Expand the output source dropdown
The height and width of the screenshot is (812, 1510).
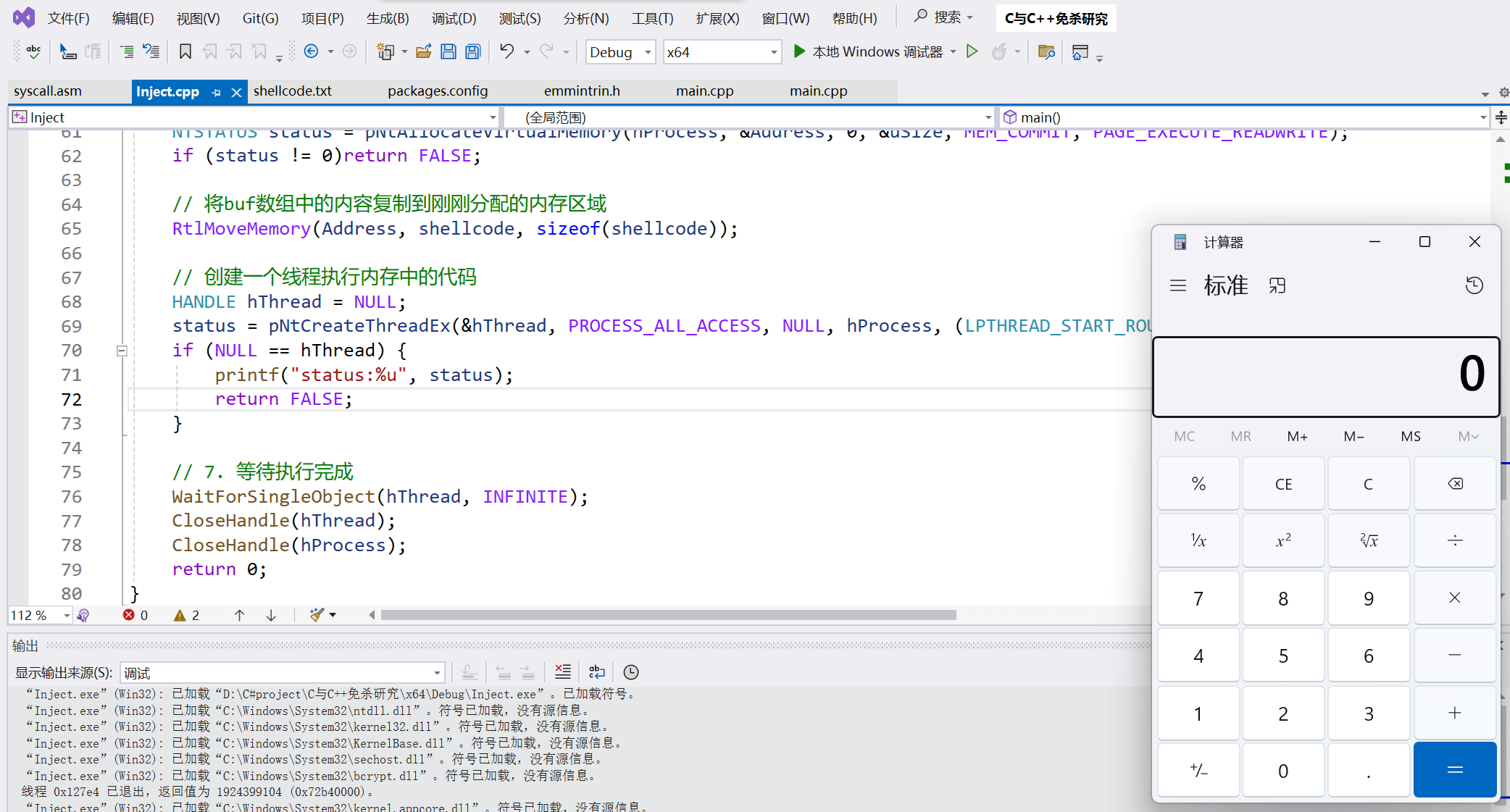[x=437, y=673]
